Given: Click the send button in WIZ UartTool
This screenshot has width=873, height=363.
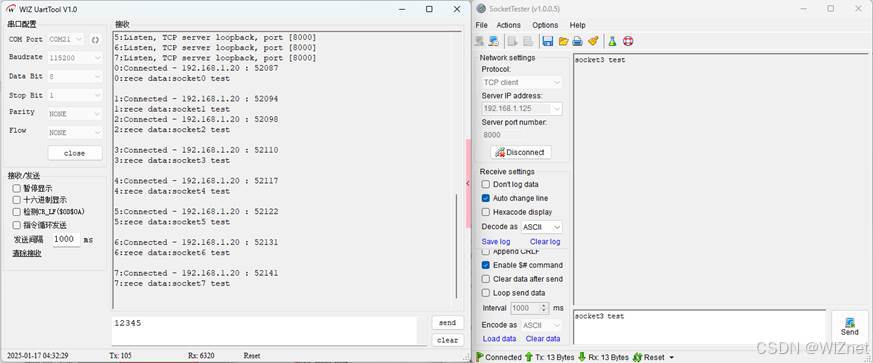Looking at the screenshot, I should 447,323.
